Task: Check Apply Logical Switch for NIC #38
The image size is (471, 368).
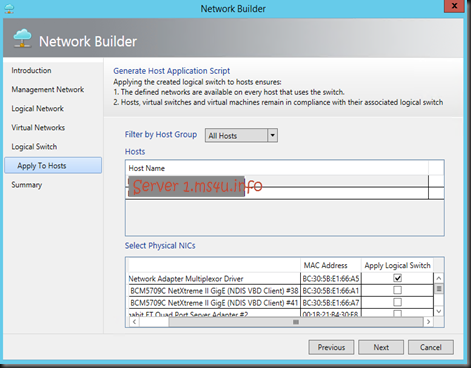Action: pyautogui.click(x=397, y=290)
